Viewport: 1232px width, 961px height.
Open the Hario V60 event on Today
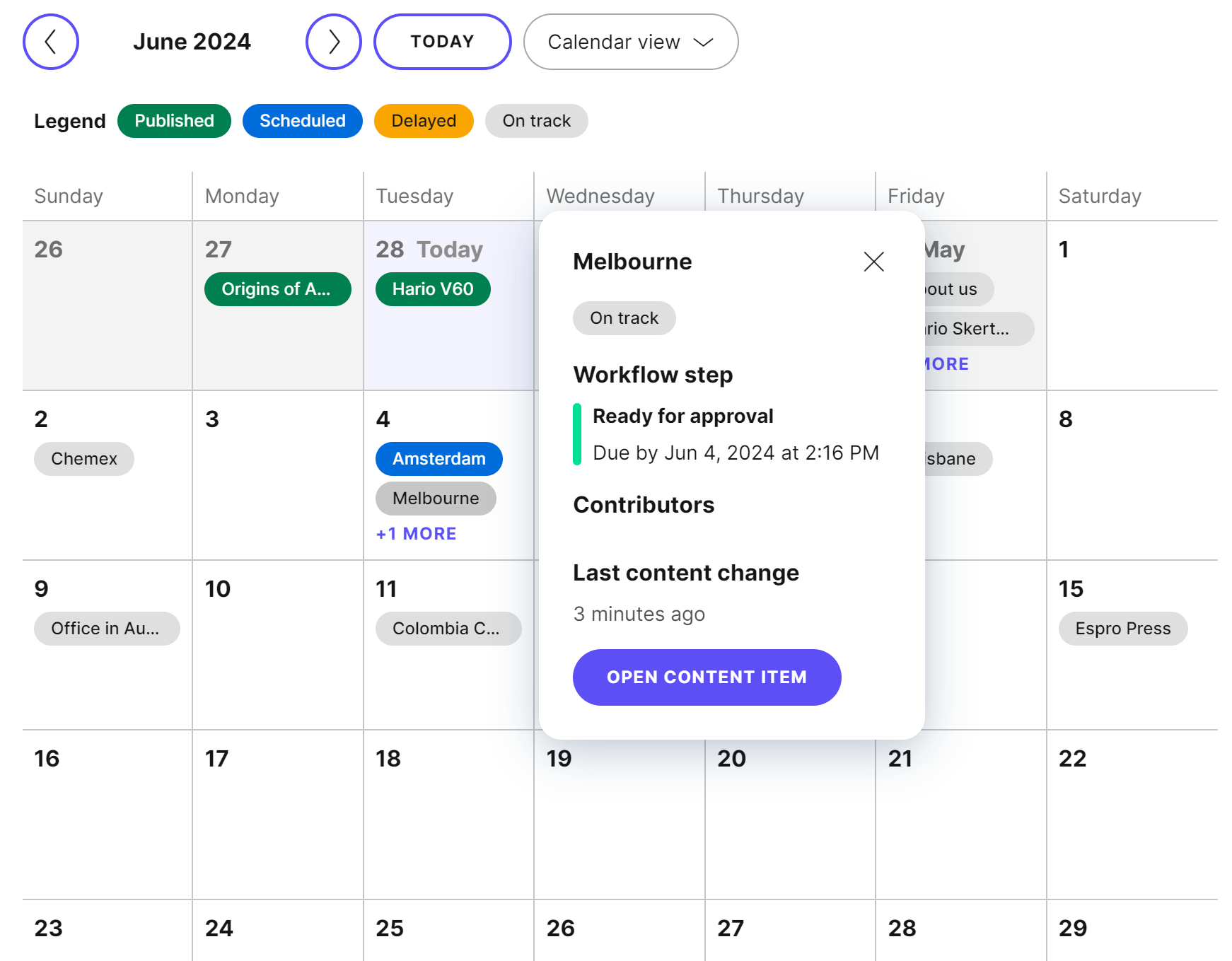coord(433,289)
